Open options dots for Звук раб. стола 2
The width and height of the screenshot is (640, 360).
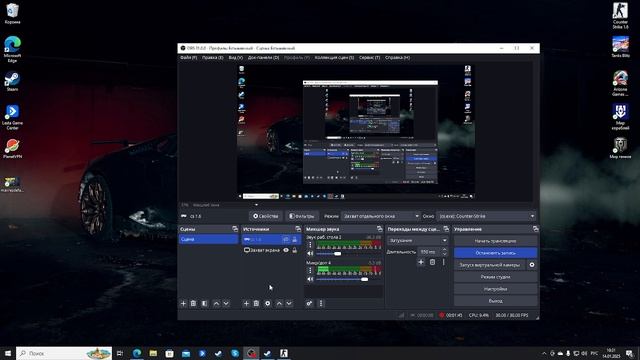coord(310,245)
